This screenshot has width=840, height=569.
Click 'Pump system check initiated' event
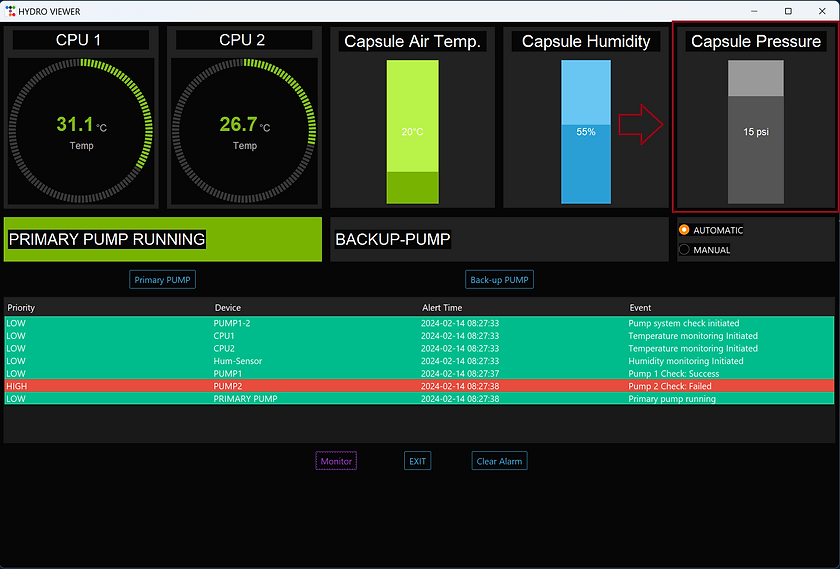[x=684, y=323]
